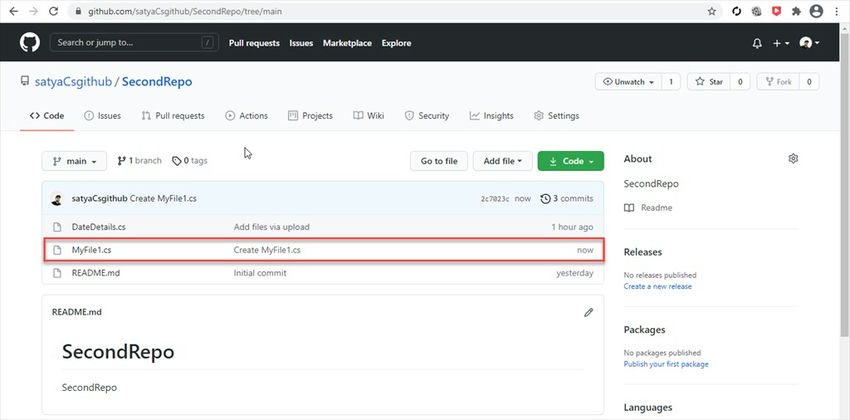
Task: Open the plus create-new menu
Action: 782,43
